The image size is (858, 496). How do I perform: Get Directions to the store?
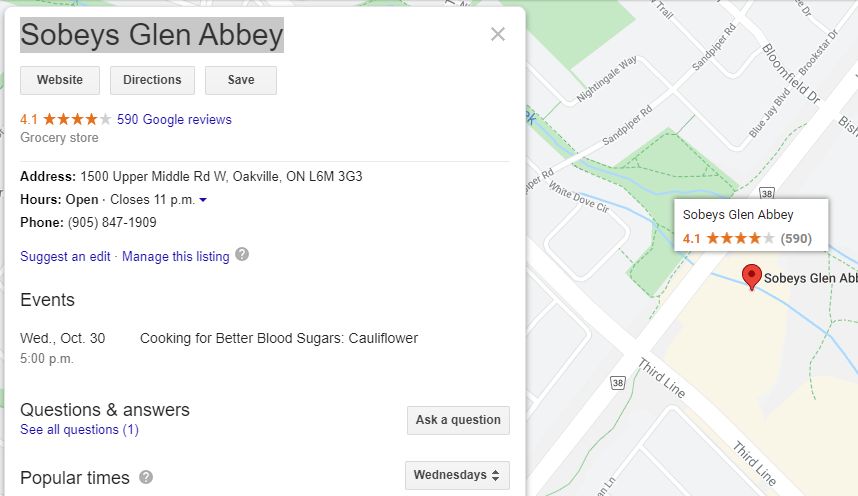coord(152,80)
